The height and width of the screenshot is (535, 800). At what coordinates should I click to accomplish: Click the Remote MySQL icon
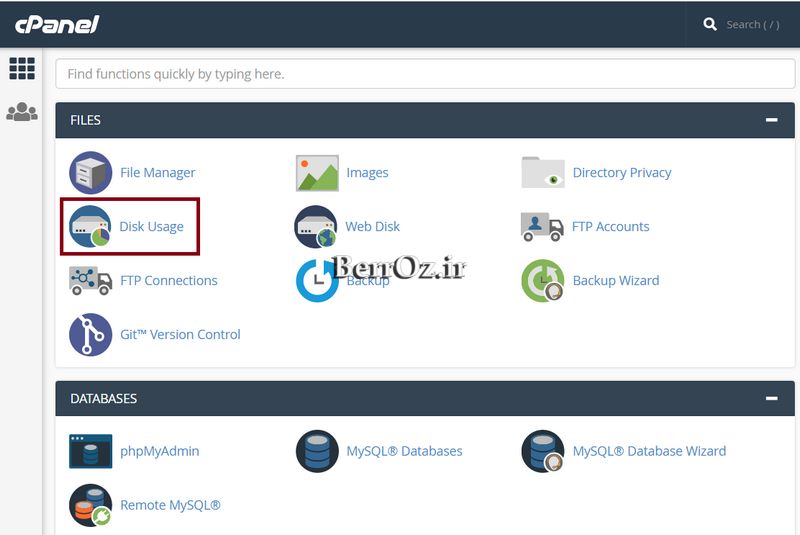click(x=90, y=505)
